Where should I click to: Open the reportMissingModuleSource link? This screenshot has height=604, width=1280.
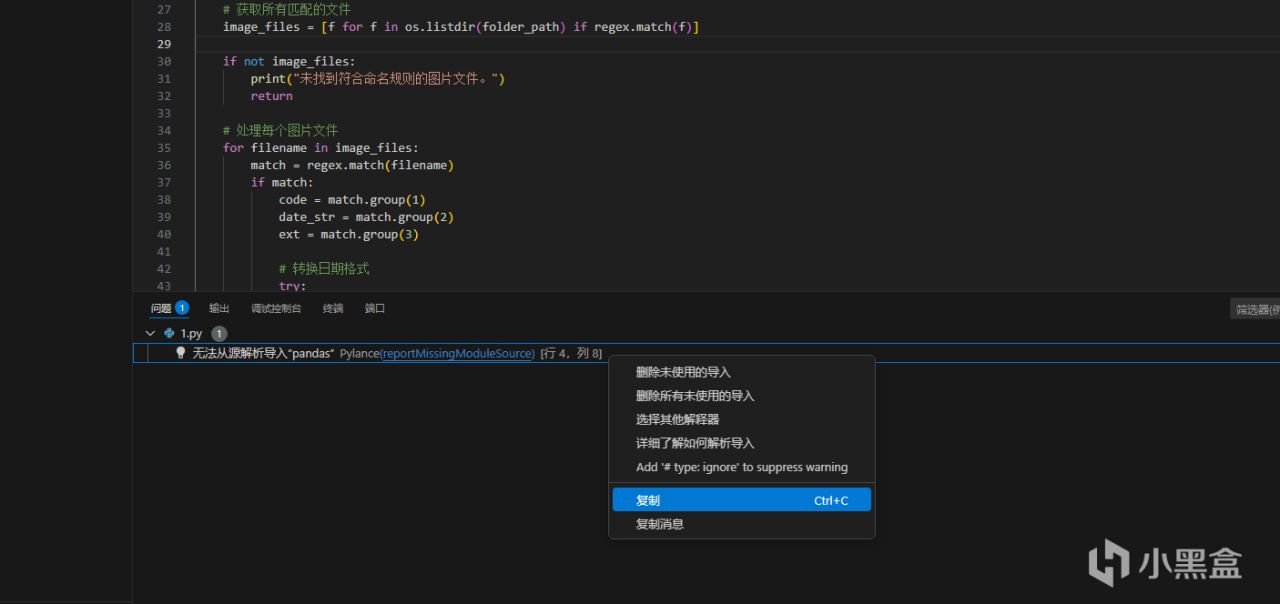[457, 353]
